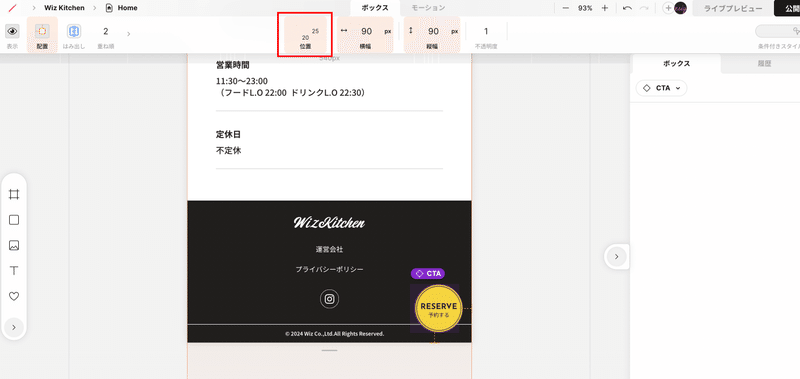The width and height of the screenshot is (800, 379).
Task: Expand the left toolbar with bottom chevron
Action: tap(14, 327)
